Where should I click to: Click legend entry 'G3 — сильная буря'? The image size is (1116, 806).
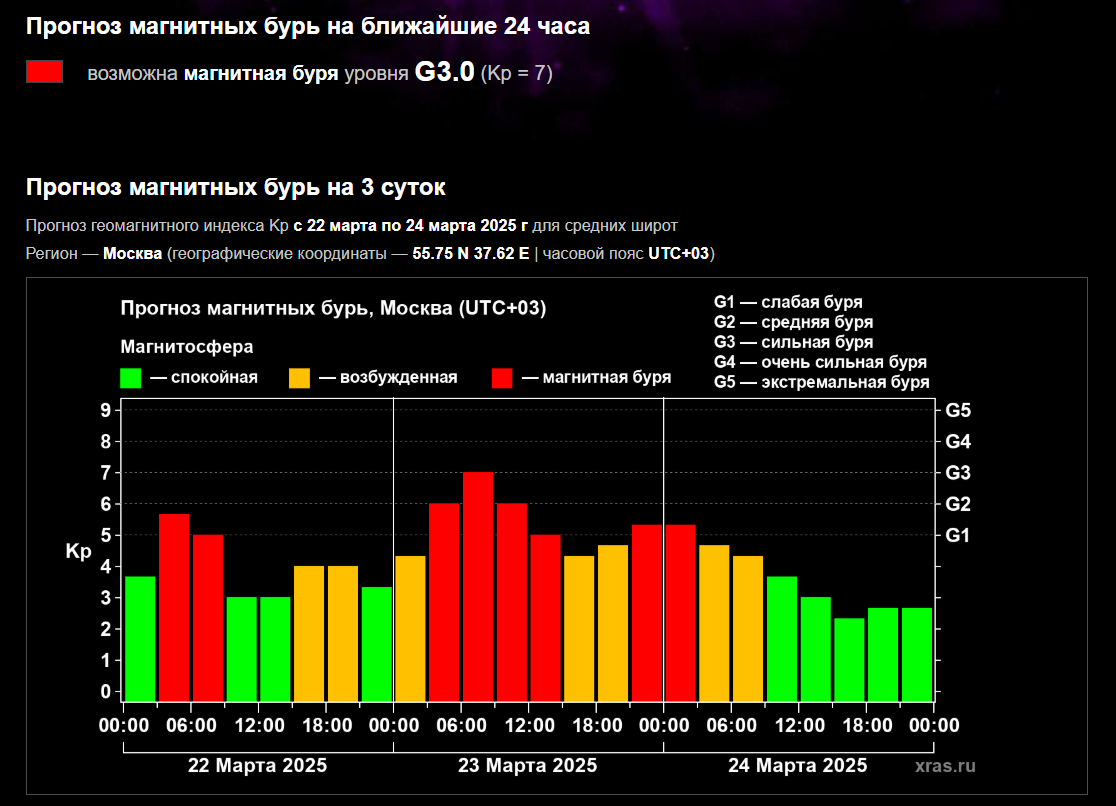pos(794,342)
